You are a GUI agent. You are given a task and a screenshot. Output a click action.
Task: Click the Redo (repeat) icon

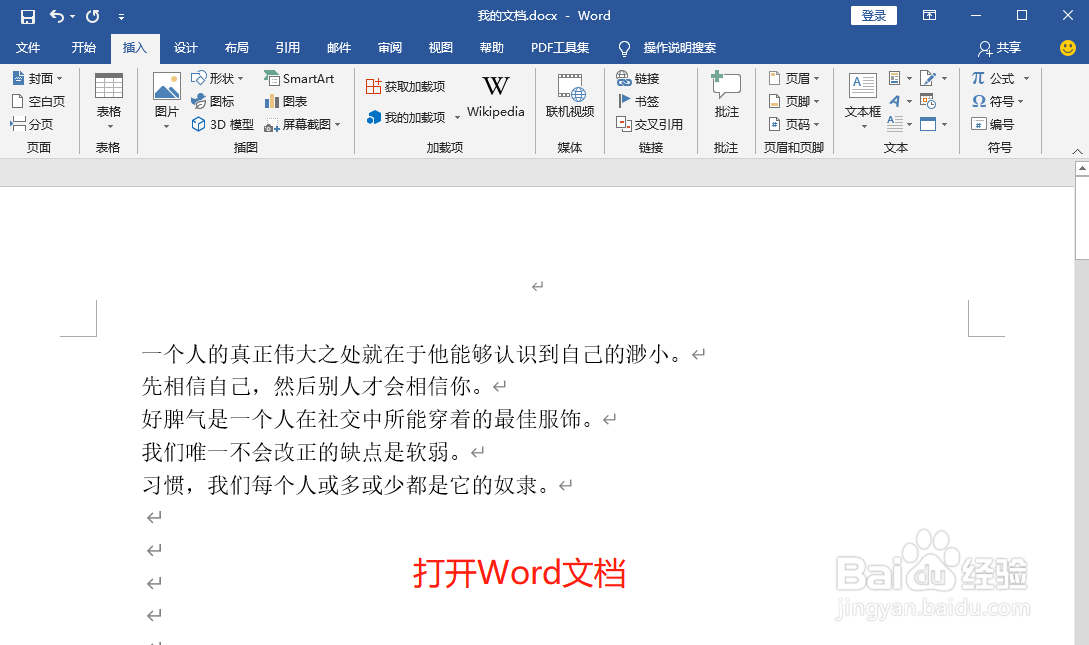click(x=92, y=16)
